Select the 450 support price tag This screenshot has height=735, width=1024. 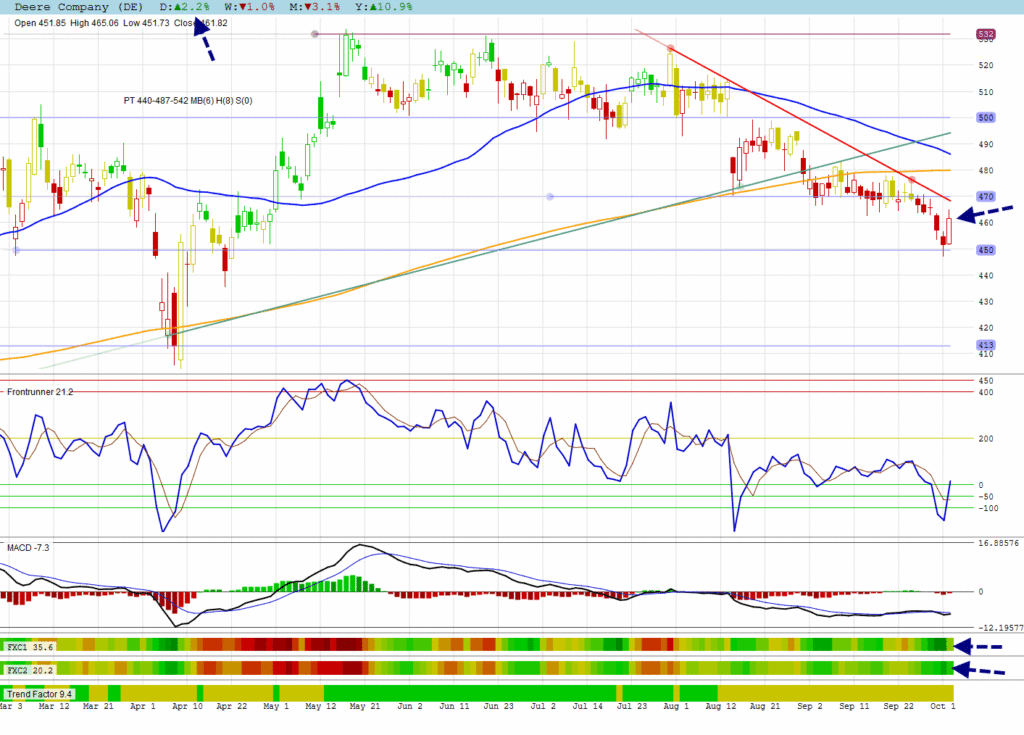point(985,250)
